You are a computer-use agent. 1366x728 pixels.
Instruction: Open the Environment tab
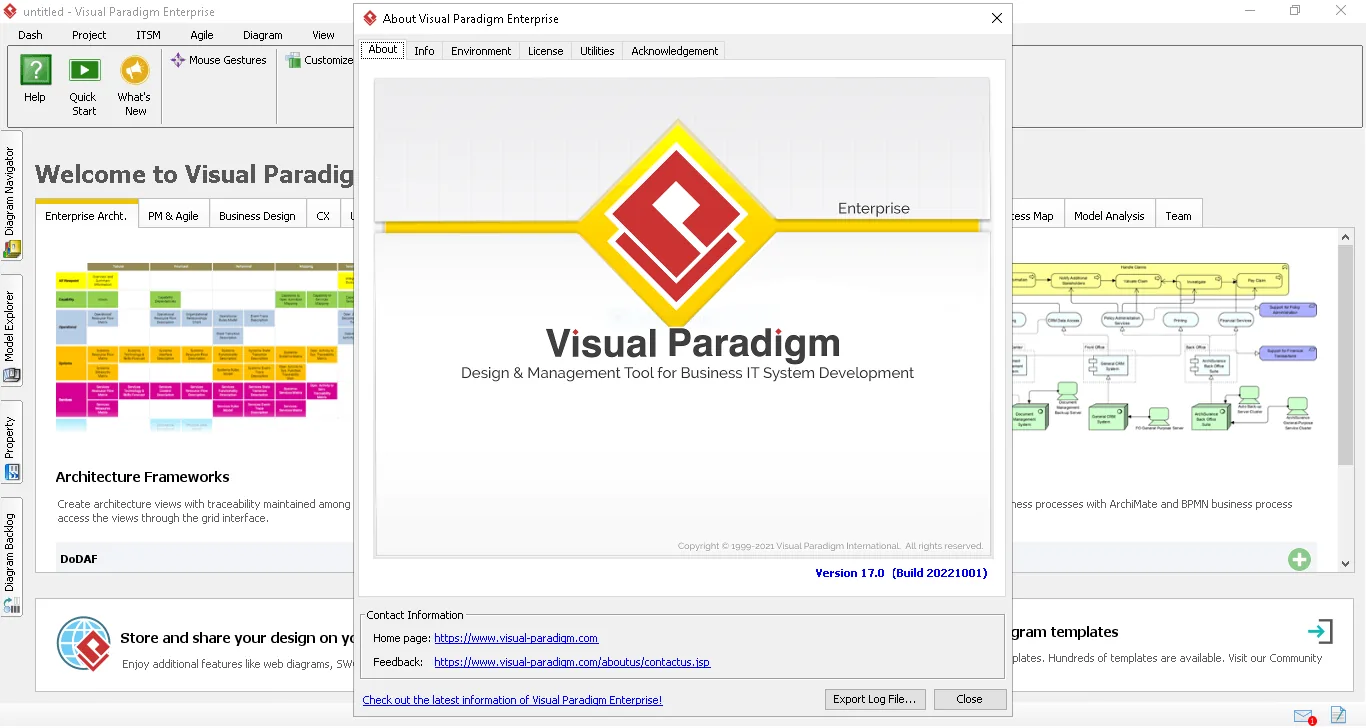tap(481, 51)
